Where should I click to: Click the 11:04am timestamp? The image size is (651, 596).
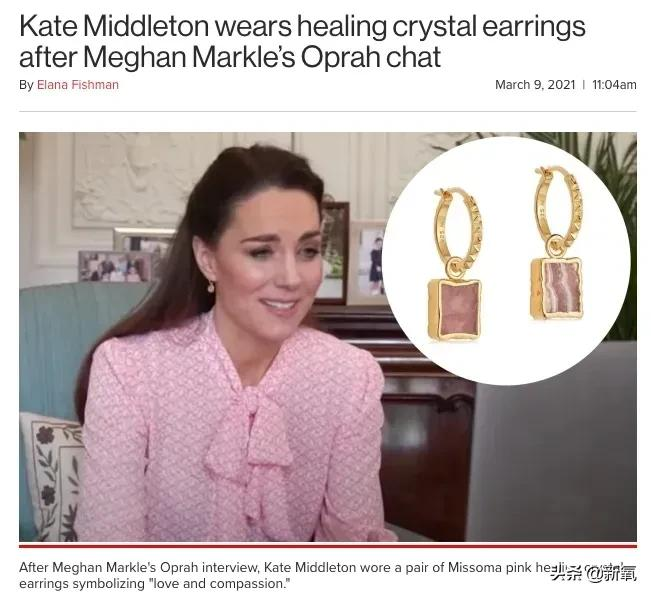(614, 85)
